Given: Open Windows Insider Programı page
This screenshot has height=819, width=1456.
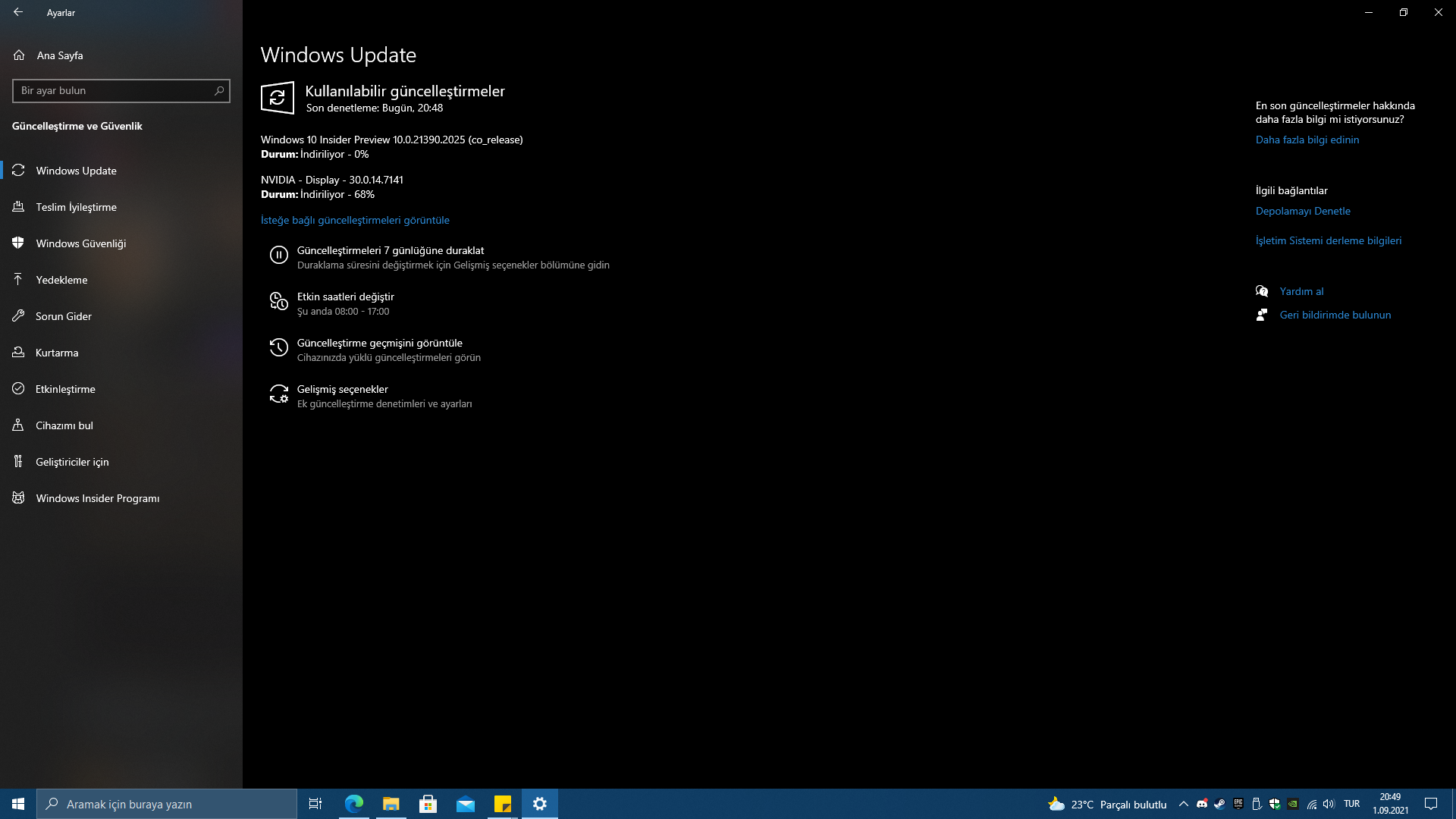Looking at the screenshot, I should [x=97, y=498].
